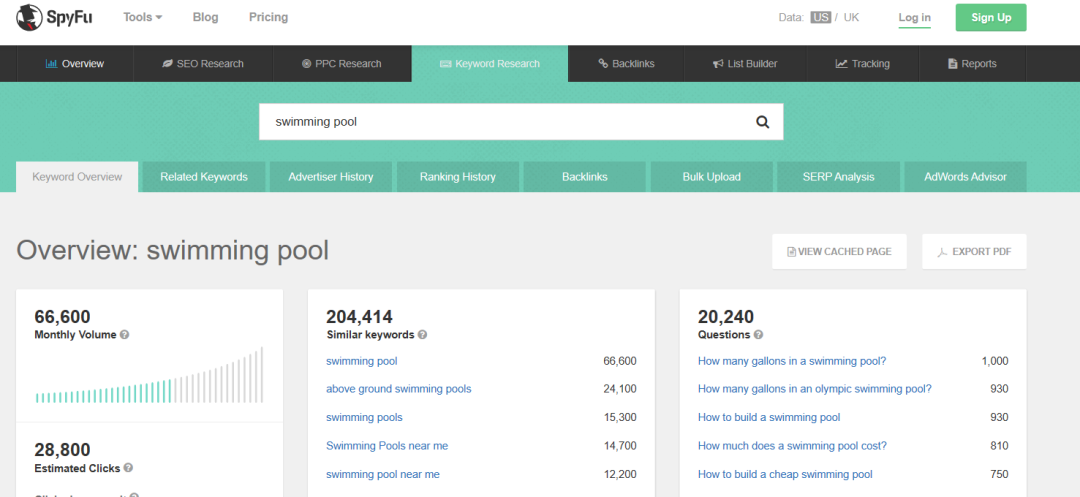
Task: Switch to the SERP Analysis tab
Action: pos(838,177)
